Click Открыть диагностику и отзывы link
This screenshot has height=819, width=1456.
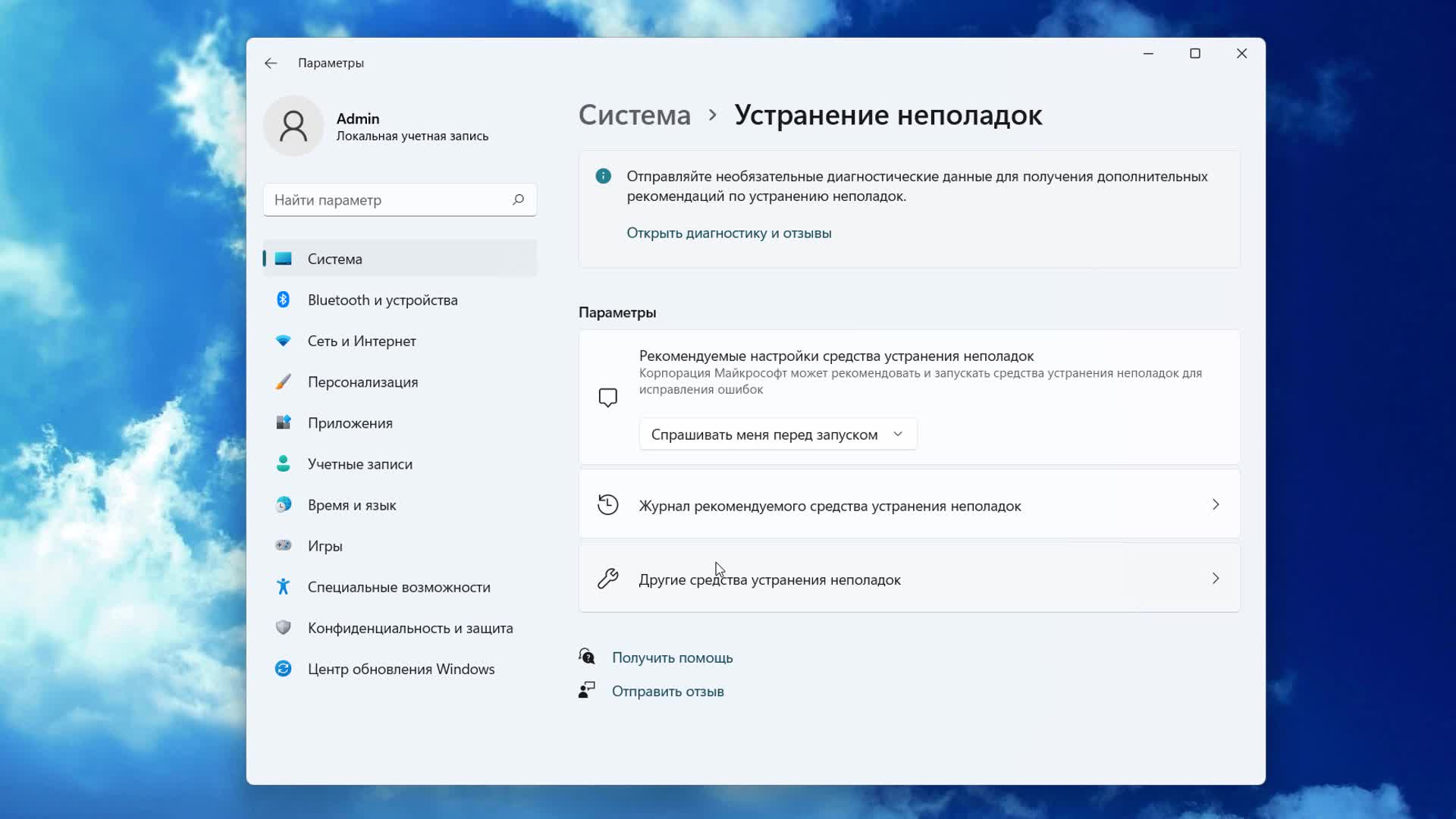point(728,233)
